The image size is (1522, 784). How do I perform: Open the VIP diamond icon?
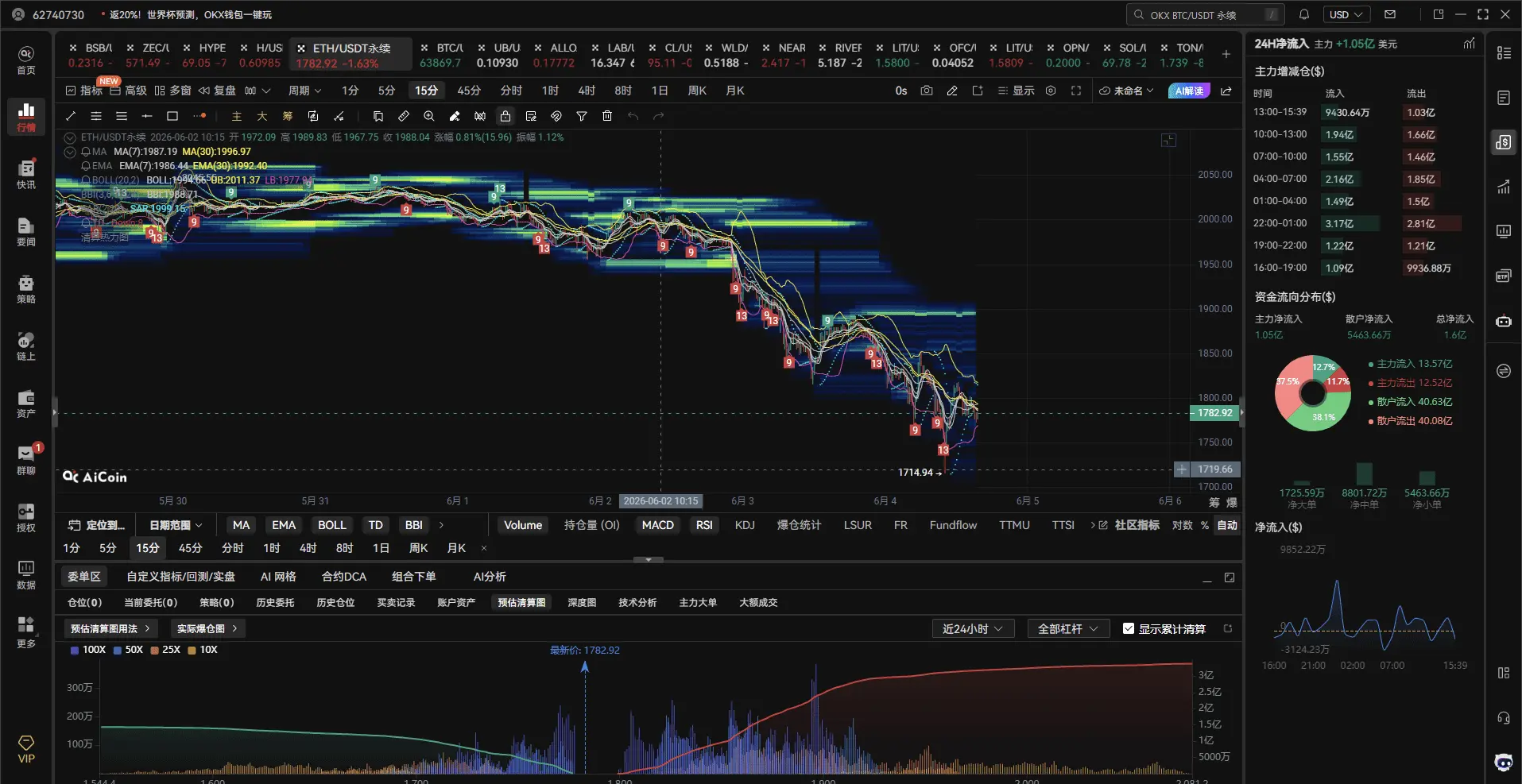(x=26, y=748)
